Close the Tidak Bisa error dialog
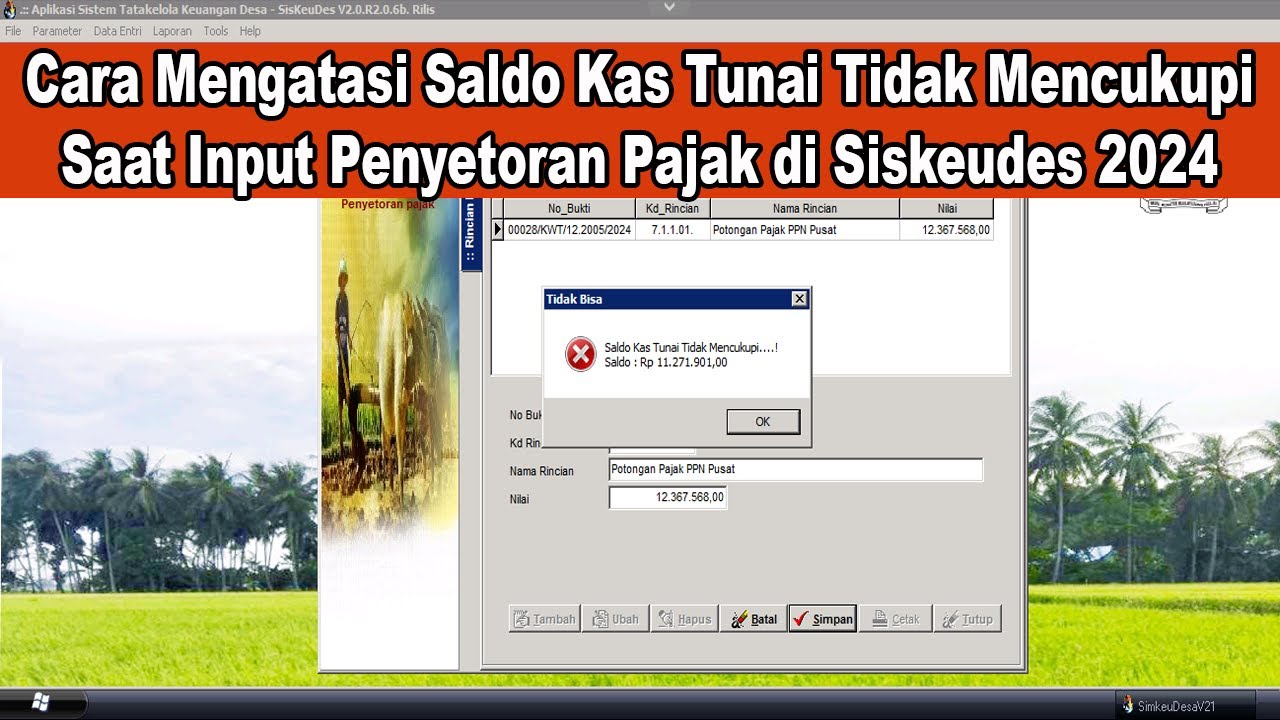This screenshot has height=720, width=1280. [798, 299]
